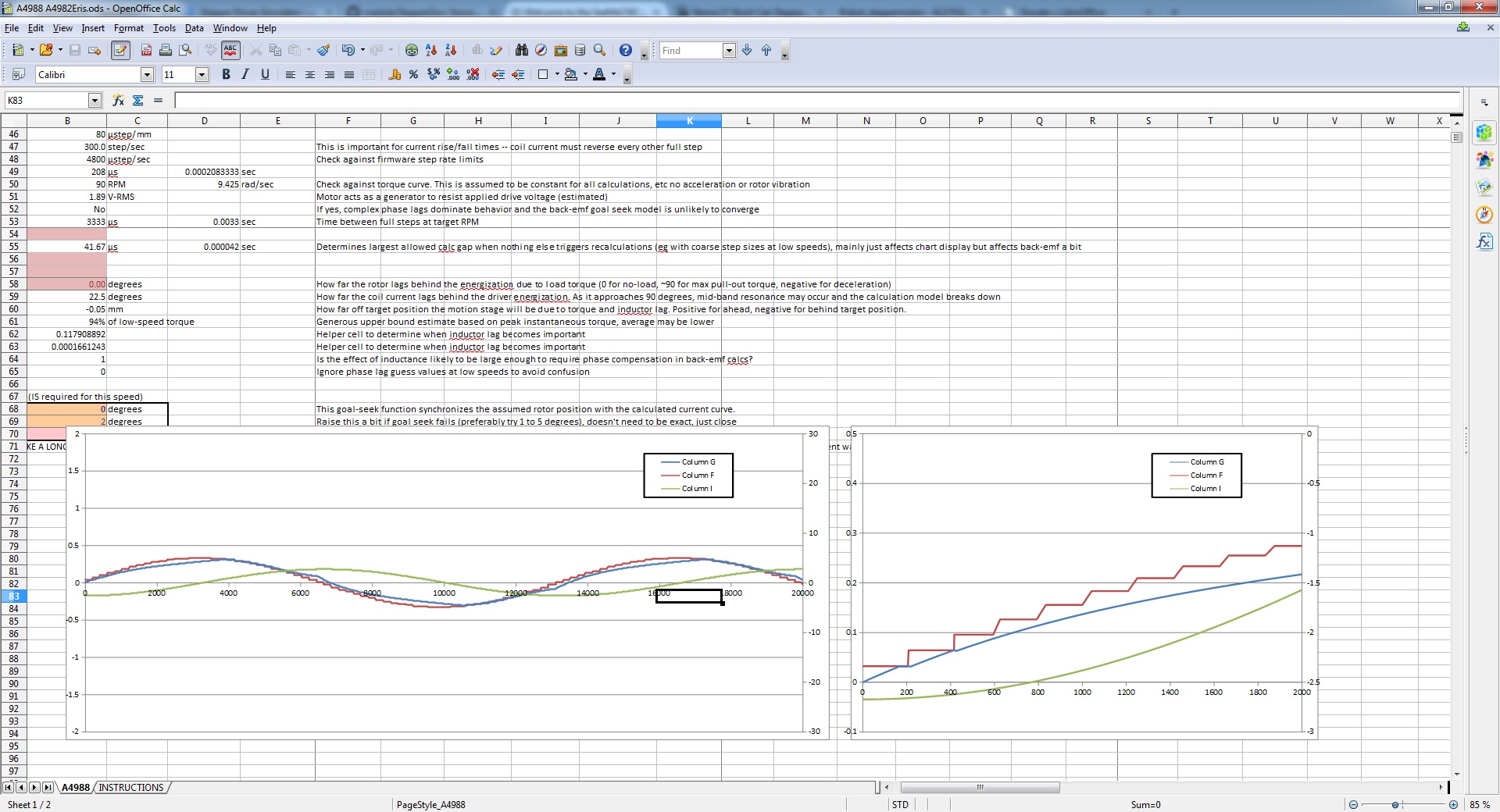1500x812 pixels.
Task: Toggle bold formatting
Action: click(x=226, y=75)
